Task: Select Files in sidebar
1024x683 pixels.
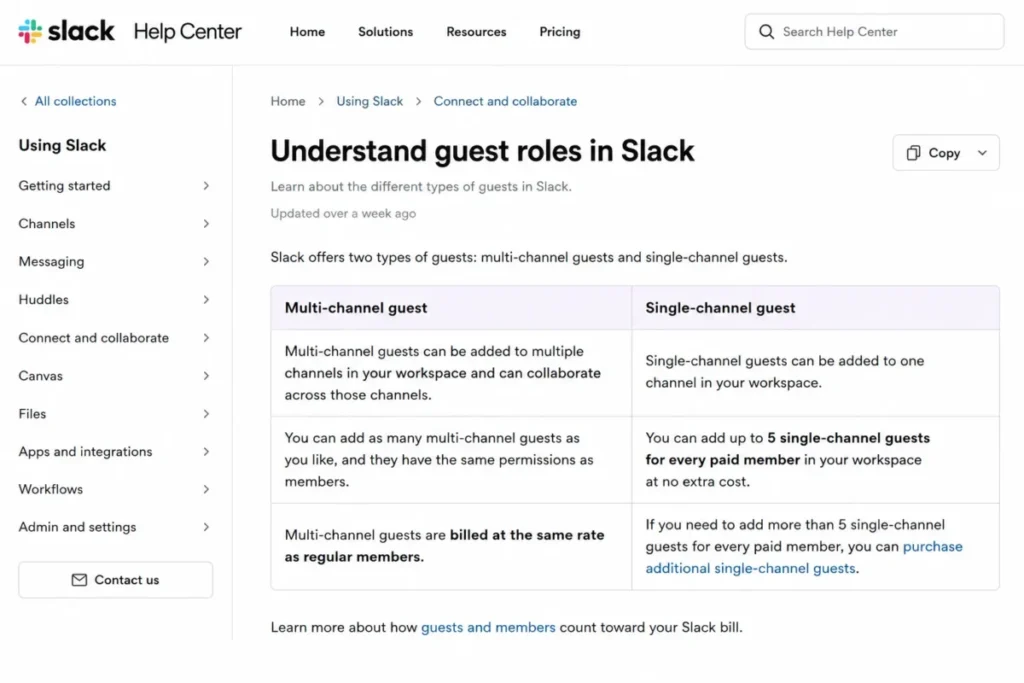Action: pyautogui.click(x=33, y=414)
